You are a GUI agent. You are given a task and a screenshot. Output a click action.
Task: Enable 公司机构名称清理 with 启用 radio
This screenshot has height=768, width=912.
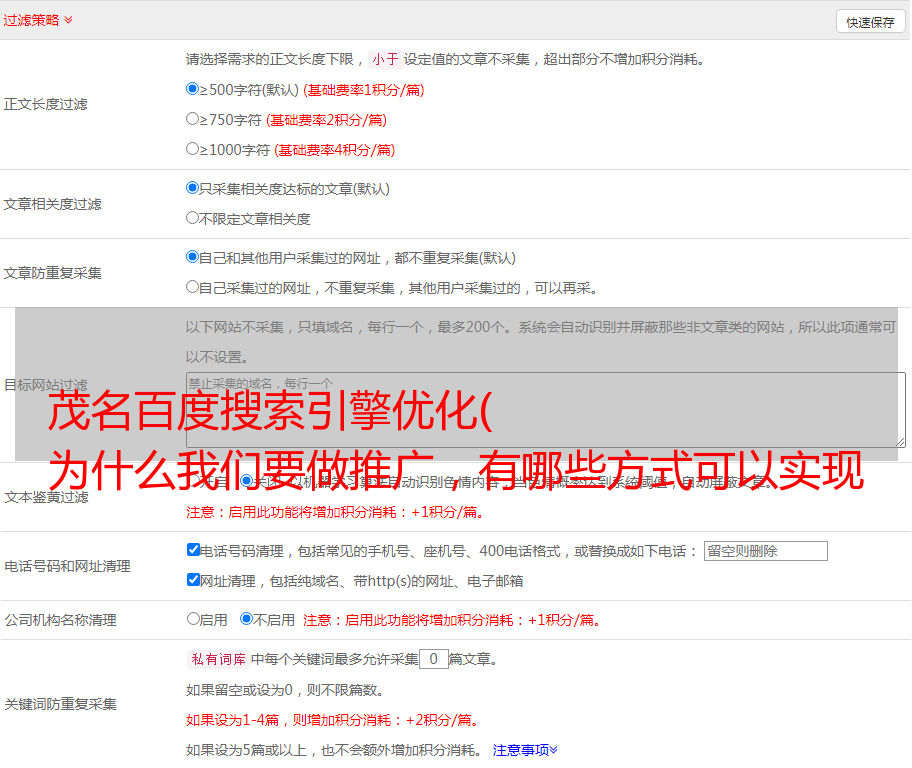pos(193,619)
